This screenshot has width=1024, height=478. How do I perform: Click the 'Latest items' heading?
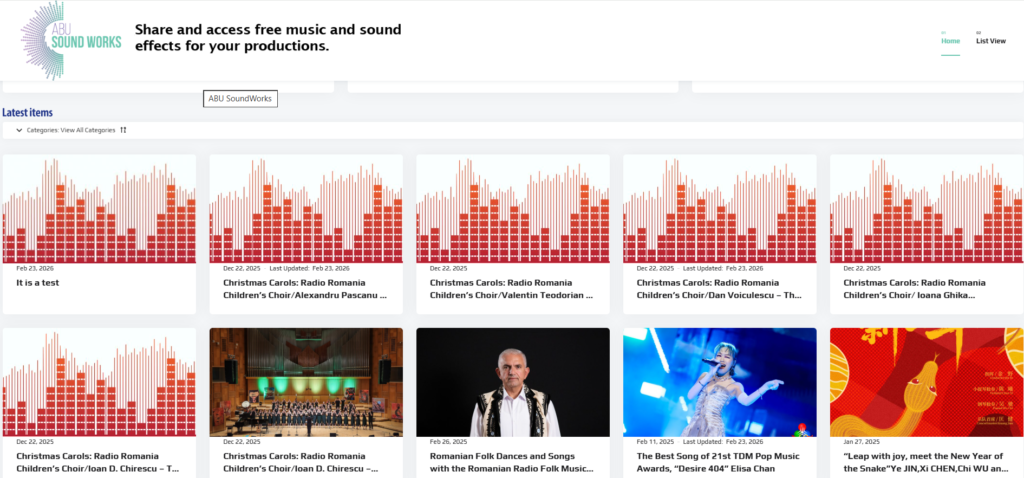(27, 112)
